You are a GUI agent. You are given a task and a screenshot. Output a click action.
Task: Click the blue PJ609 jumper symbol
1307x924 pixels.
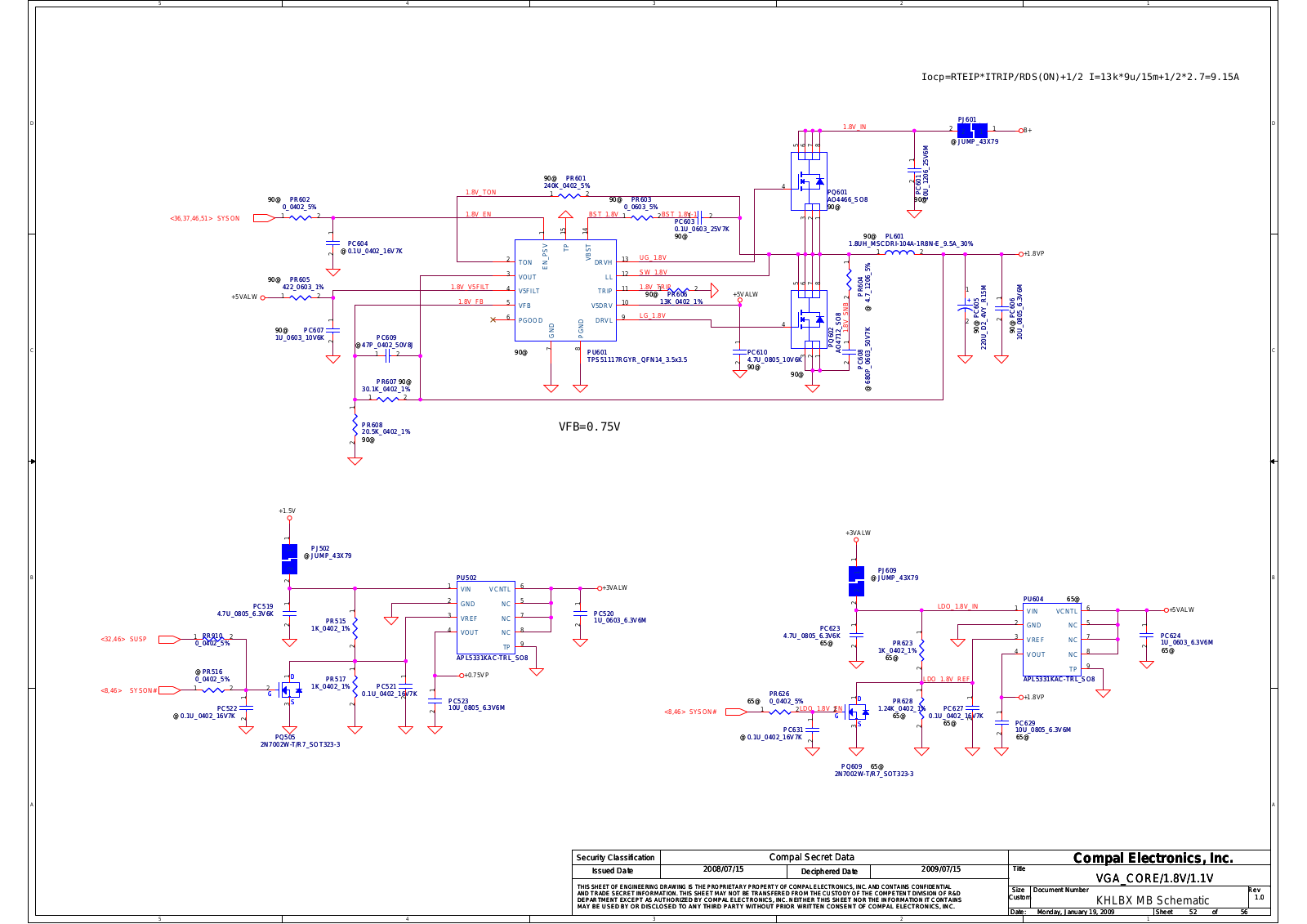(x=856, y=581)
